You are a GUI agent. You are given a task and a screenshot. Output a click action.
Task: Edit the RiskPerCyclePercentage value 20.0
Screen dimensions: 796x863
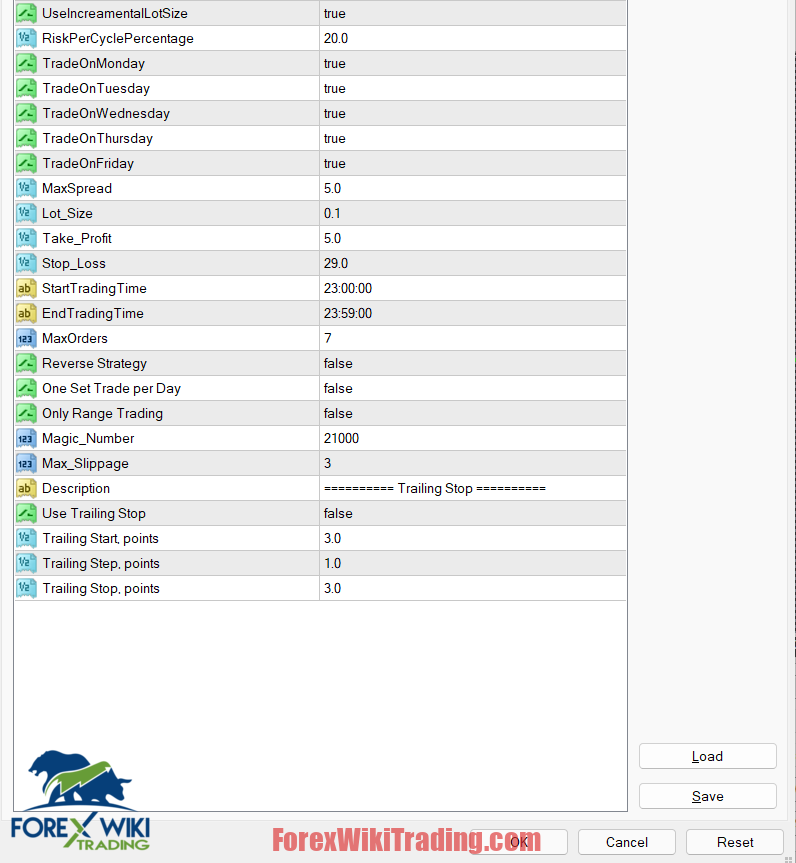click(472, 38)
